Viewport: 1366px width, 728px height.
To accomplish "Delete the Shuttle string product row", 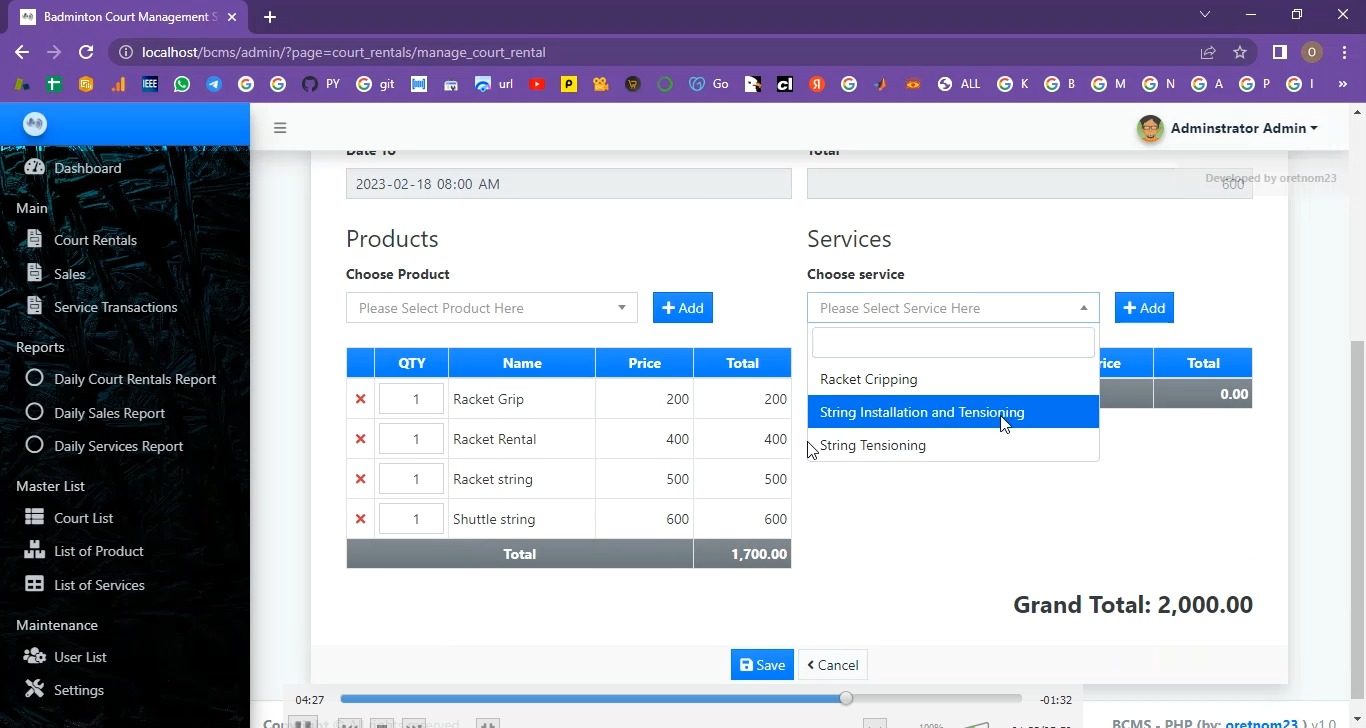I will tap(360, 519).
